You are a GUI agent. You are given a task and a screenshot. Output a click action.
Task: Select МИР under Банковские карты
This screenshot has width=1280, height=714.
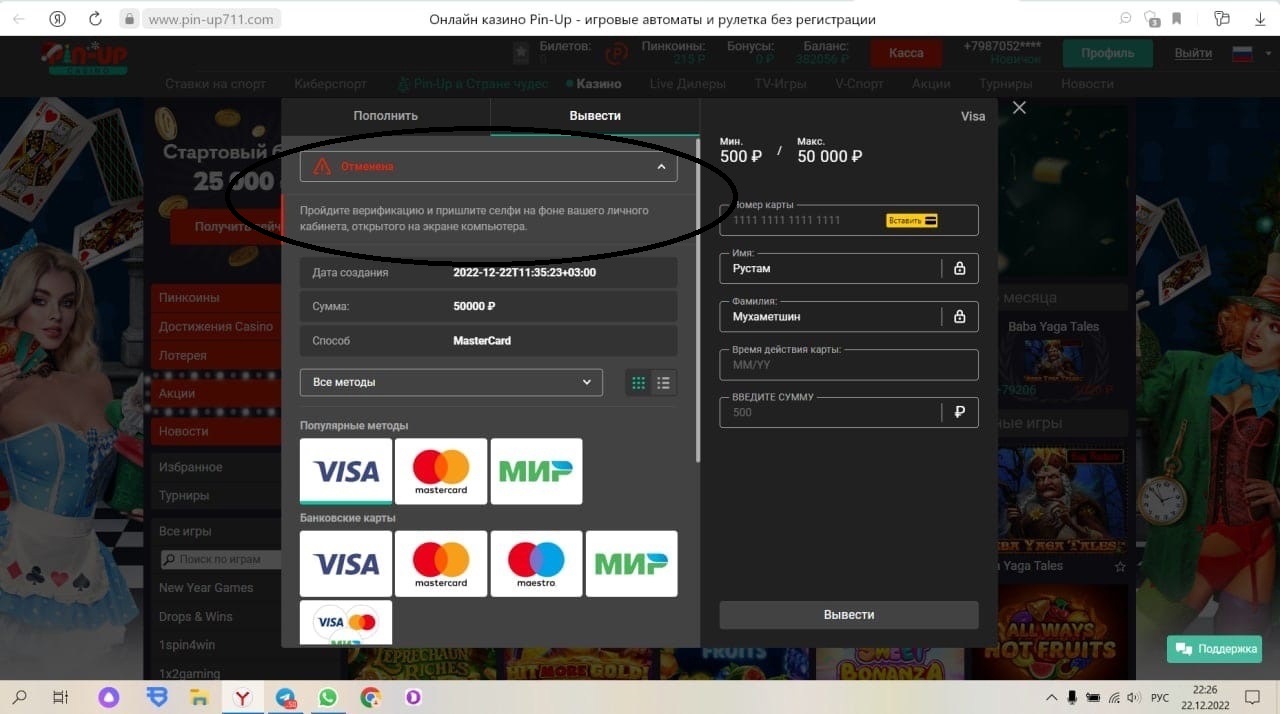click(x=631, y=564)
